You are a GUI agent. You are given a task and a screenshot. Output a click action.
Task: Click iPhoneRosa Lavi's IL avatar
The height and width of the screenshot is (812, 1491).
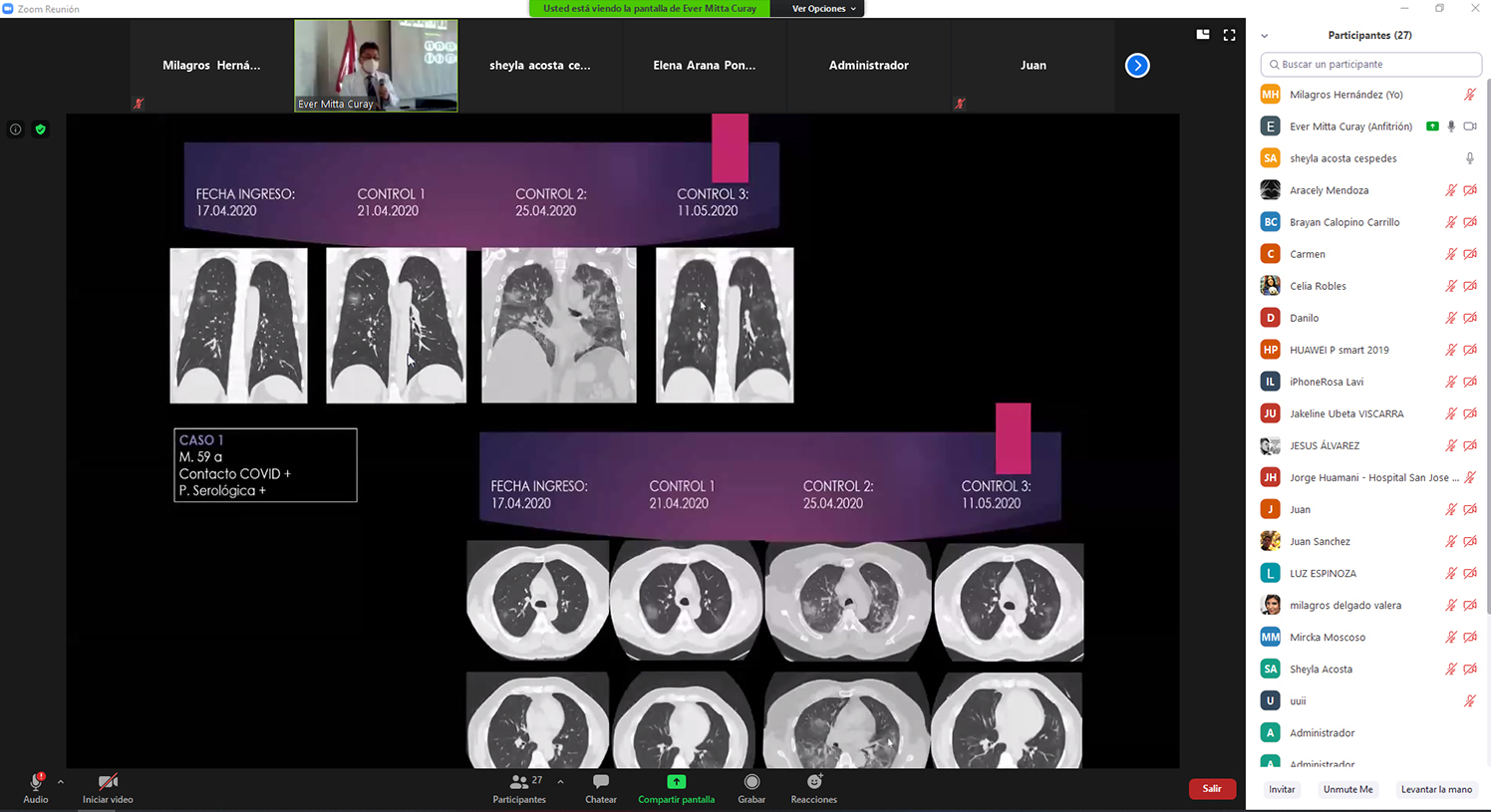click(1270, 382)
